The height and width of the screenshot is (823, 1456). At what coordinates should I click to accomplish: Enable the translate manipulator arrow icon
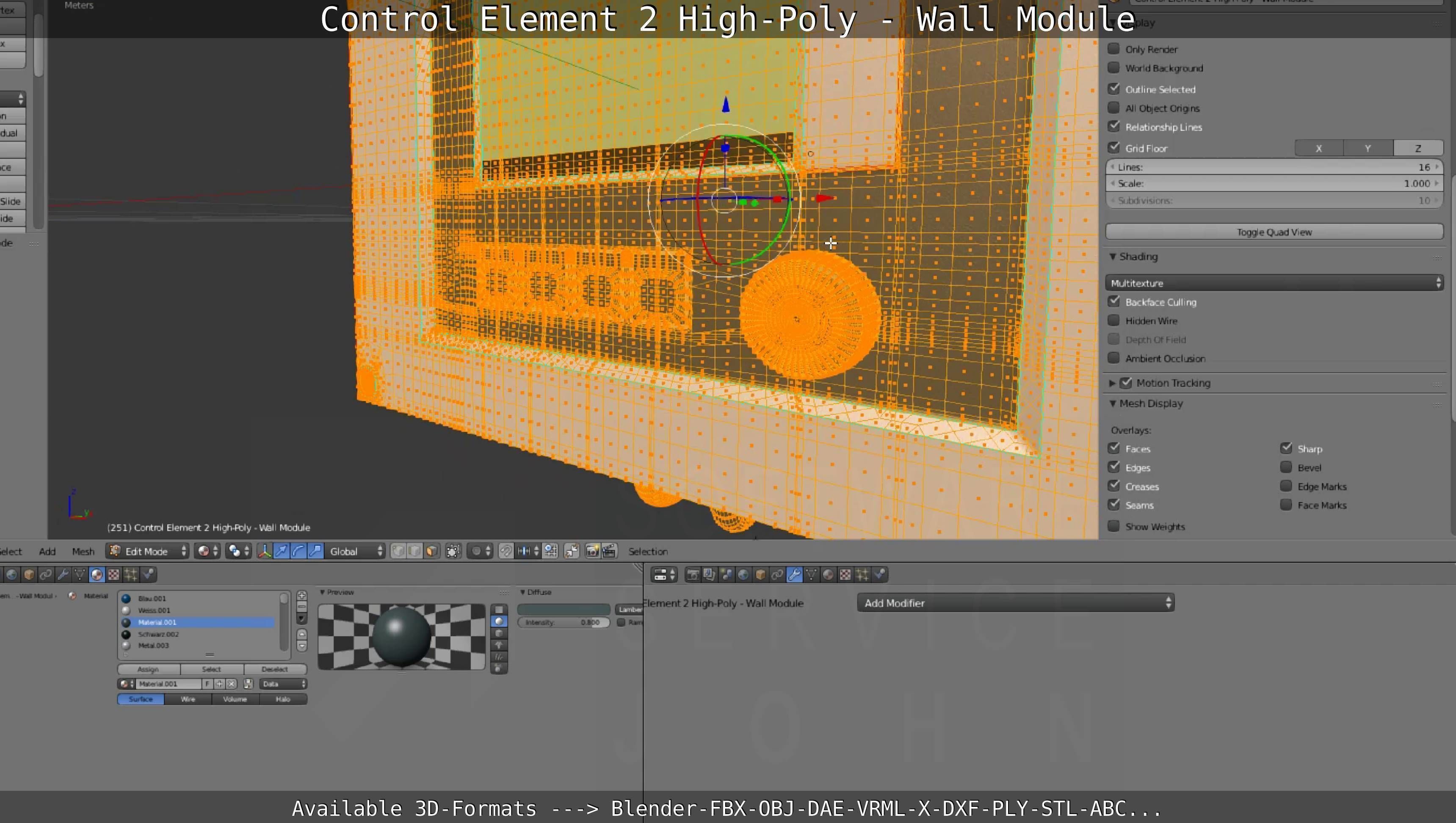pos(281,551)
